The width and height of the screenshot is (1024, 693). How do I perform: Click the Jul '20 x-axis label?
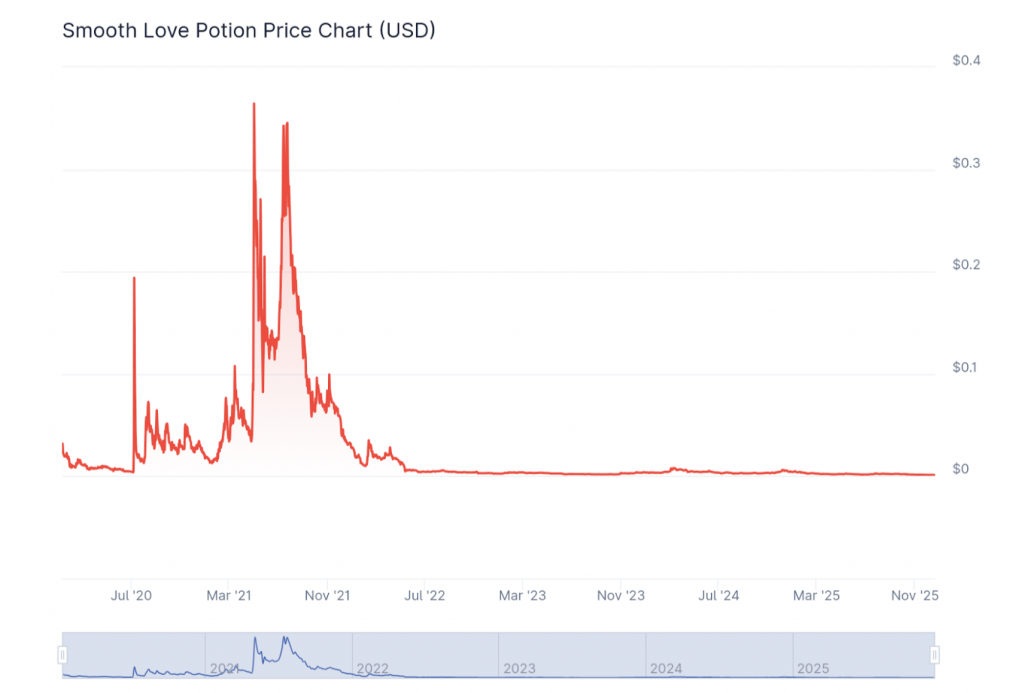point(132,596)
